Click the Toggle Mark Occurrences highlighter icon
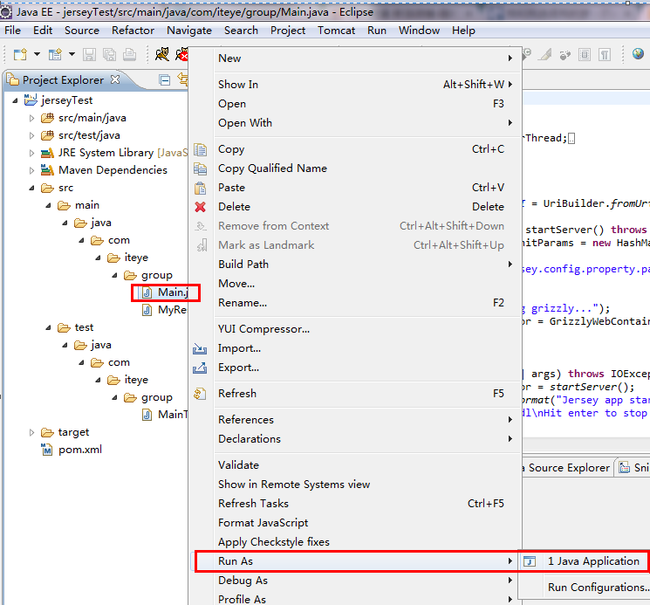Image resolution: width=650 pixels, height=605 pixels. (x=545, y=54)
